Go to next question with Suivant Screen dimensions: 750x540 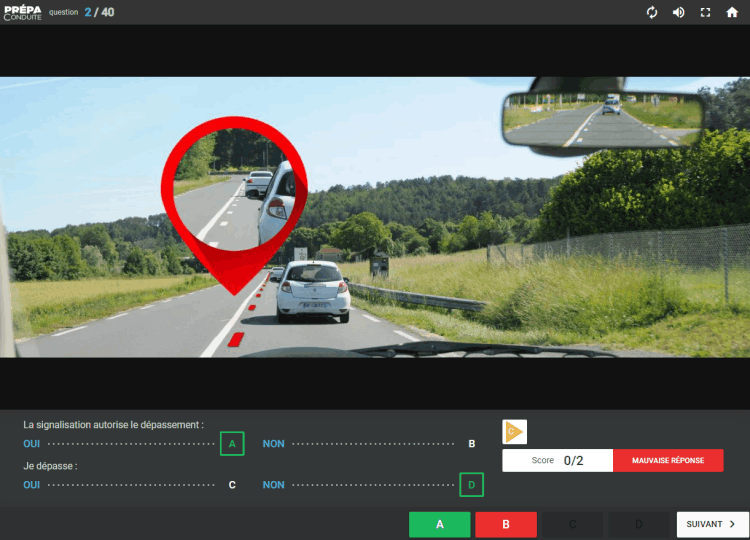click(x=712, y=524)
